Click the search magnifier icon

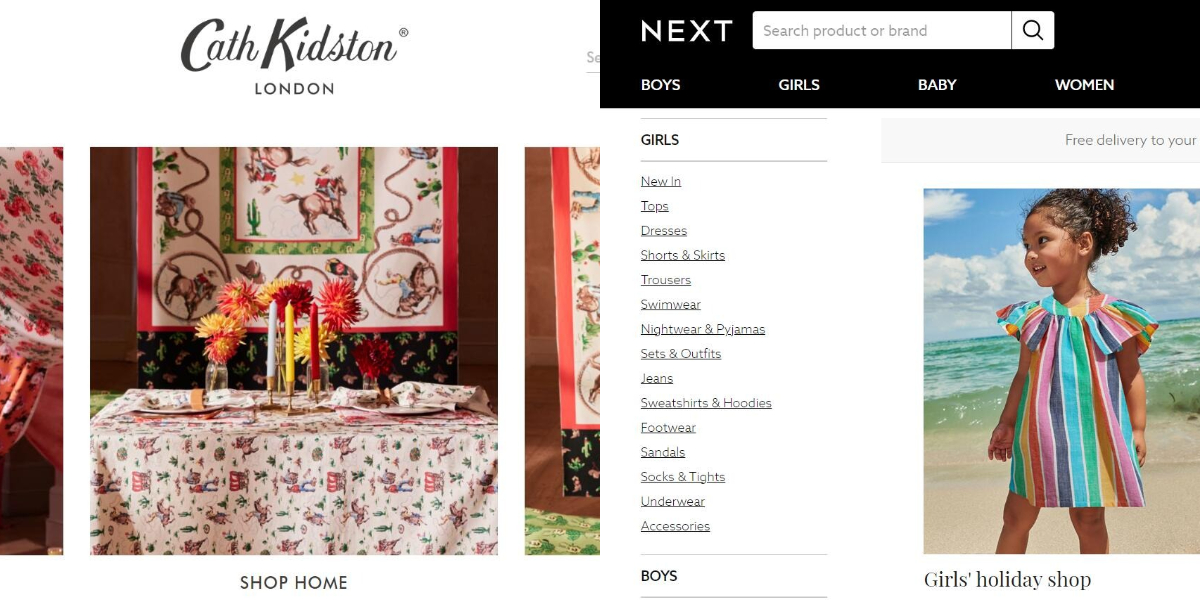[1033, 31]
